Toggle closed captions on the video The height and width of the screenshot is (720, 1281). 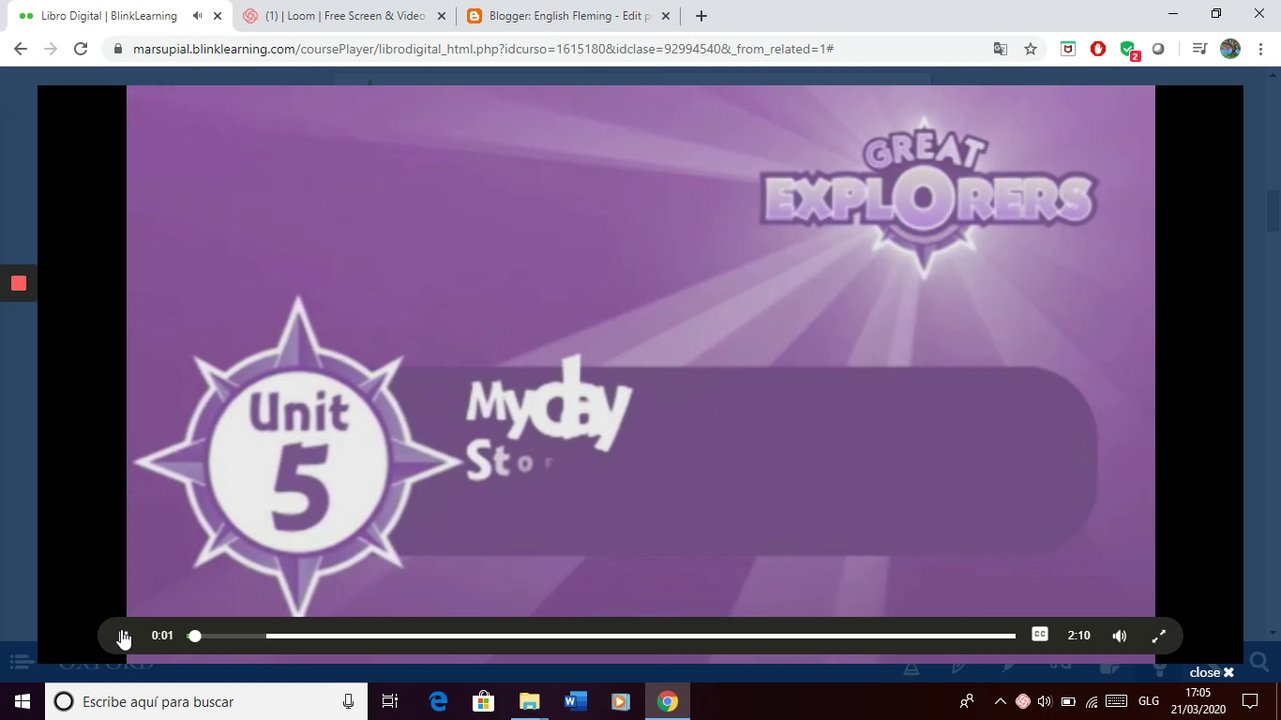point(1040,634)
